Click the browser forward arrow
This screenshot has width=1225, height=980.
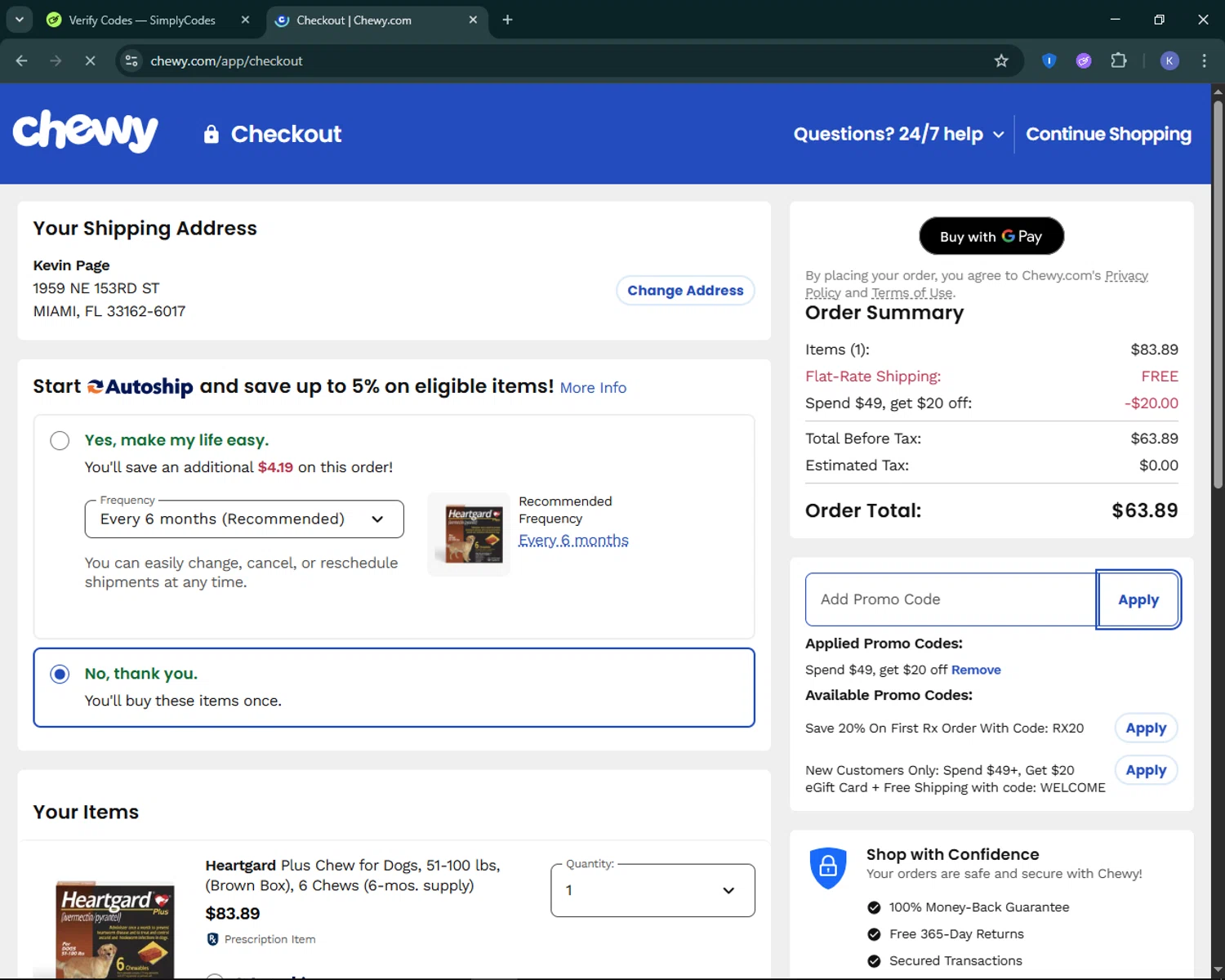tap(56, 61)
